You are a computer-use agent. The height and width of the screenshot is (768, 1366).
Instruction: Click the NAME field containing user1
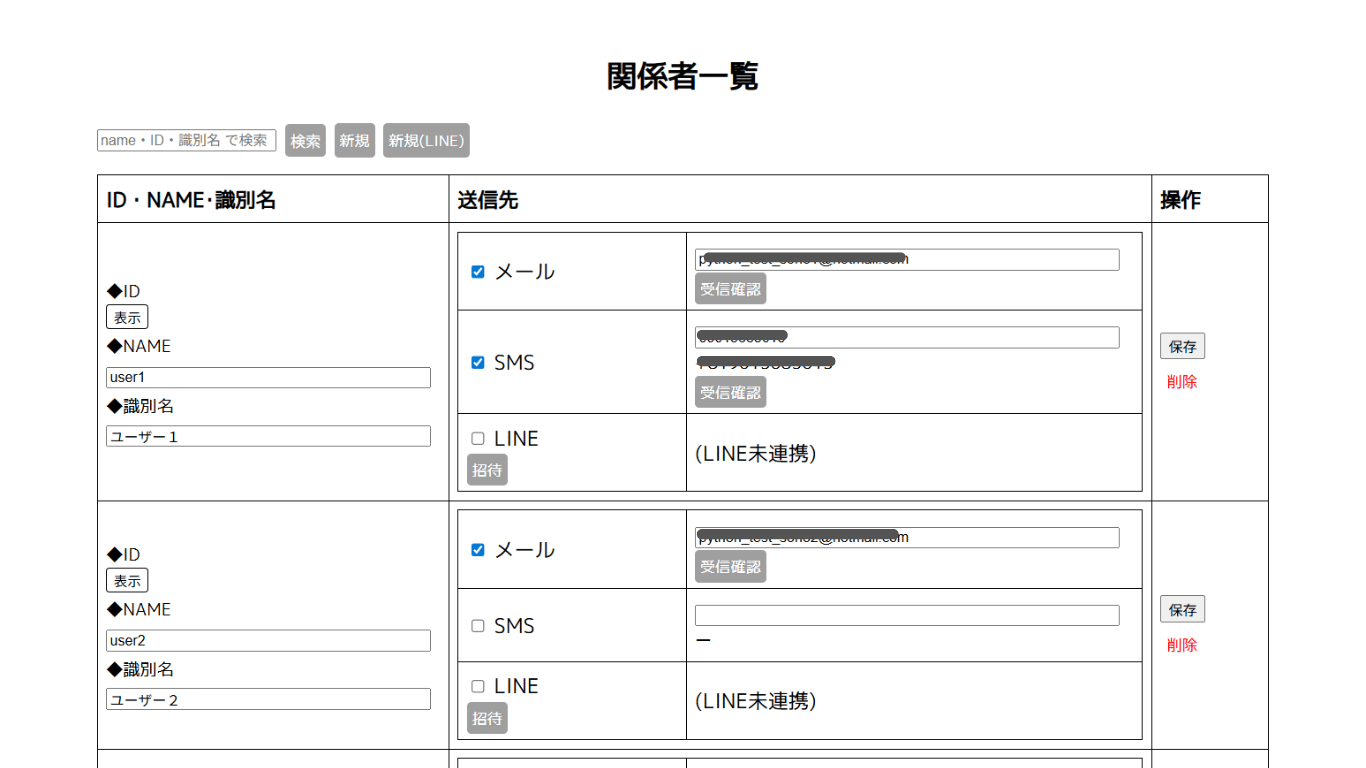(x=268, y=378)
